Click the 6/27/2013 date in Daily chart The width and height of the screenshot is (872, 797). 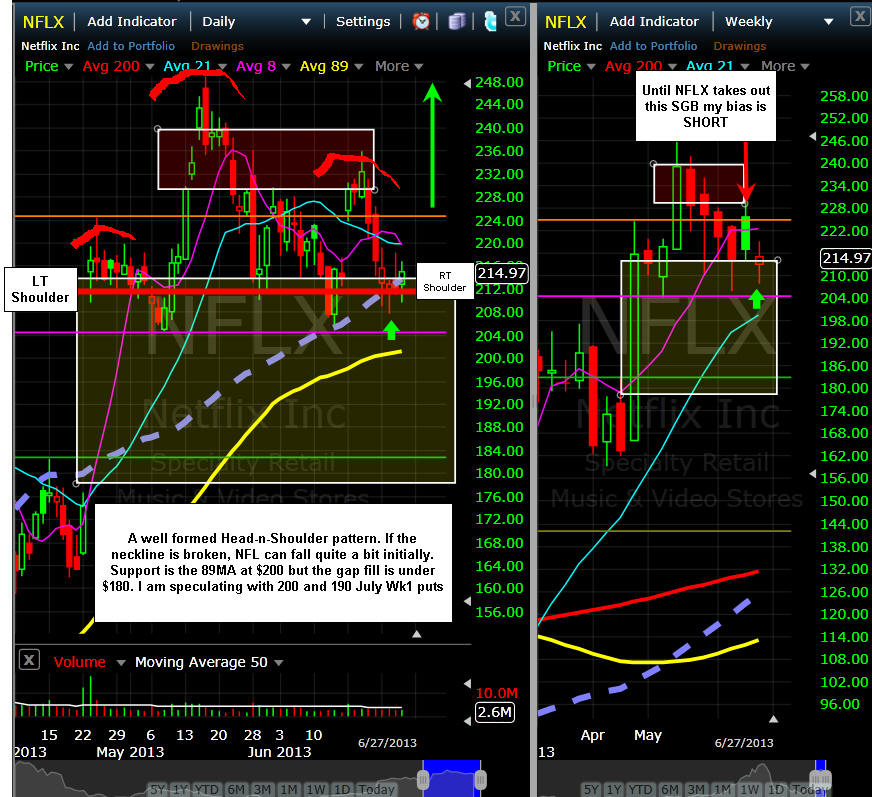click(387, 742)
